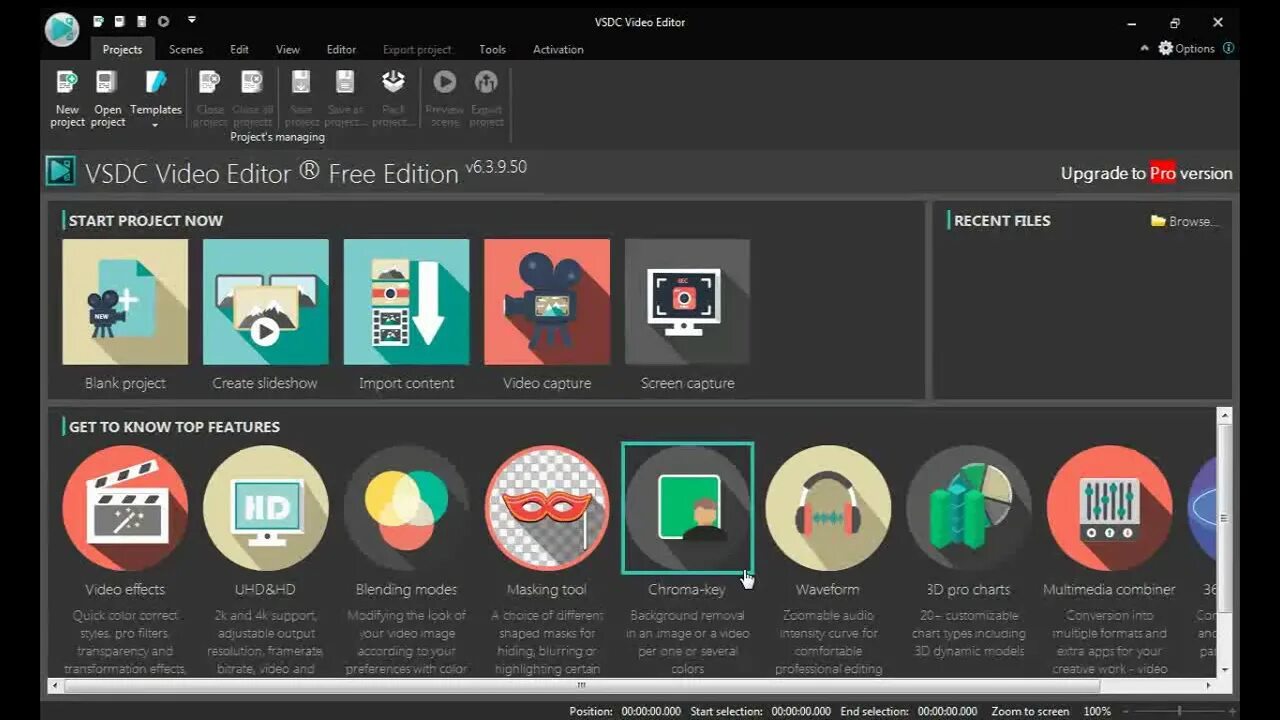Open the Edit tab
The width and height of the screenshot is (1280, 720).
point(240,49)
